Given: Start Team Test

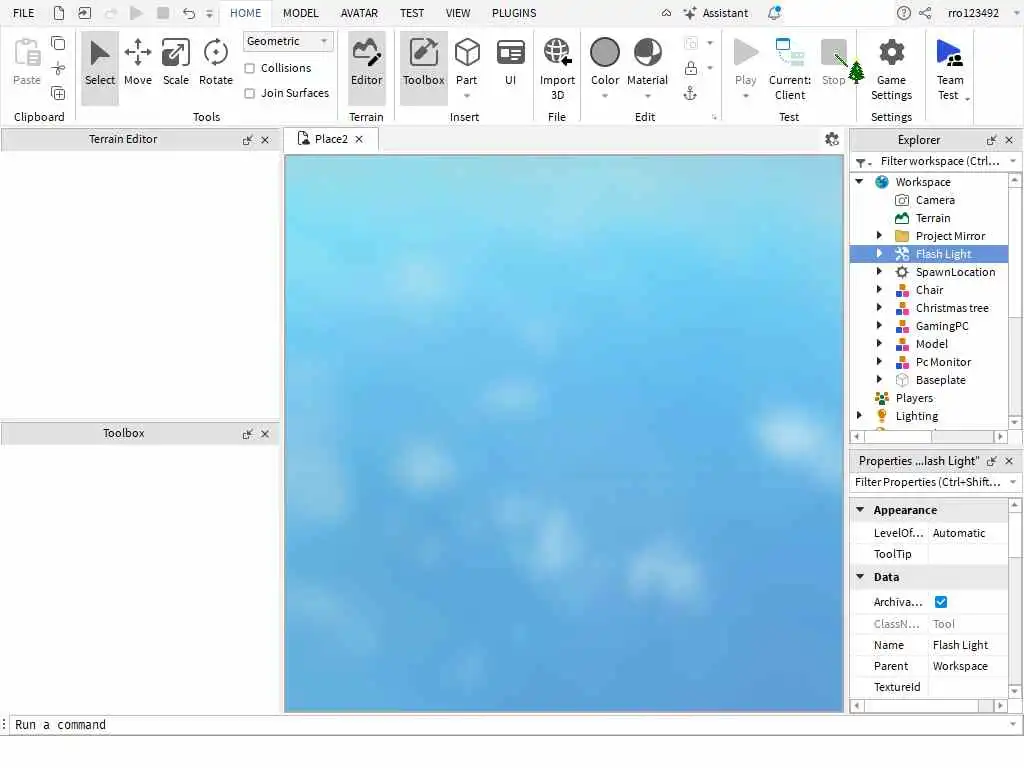Looking at the screenshot, I should pos(950,68).
